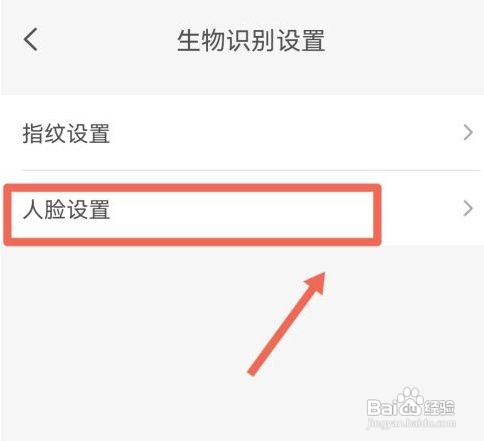Select the 生物识别设置 page title

pyautogui.click(x=251, y=40)
